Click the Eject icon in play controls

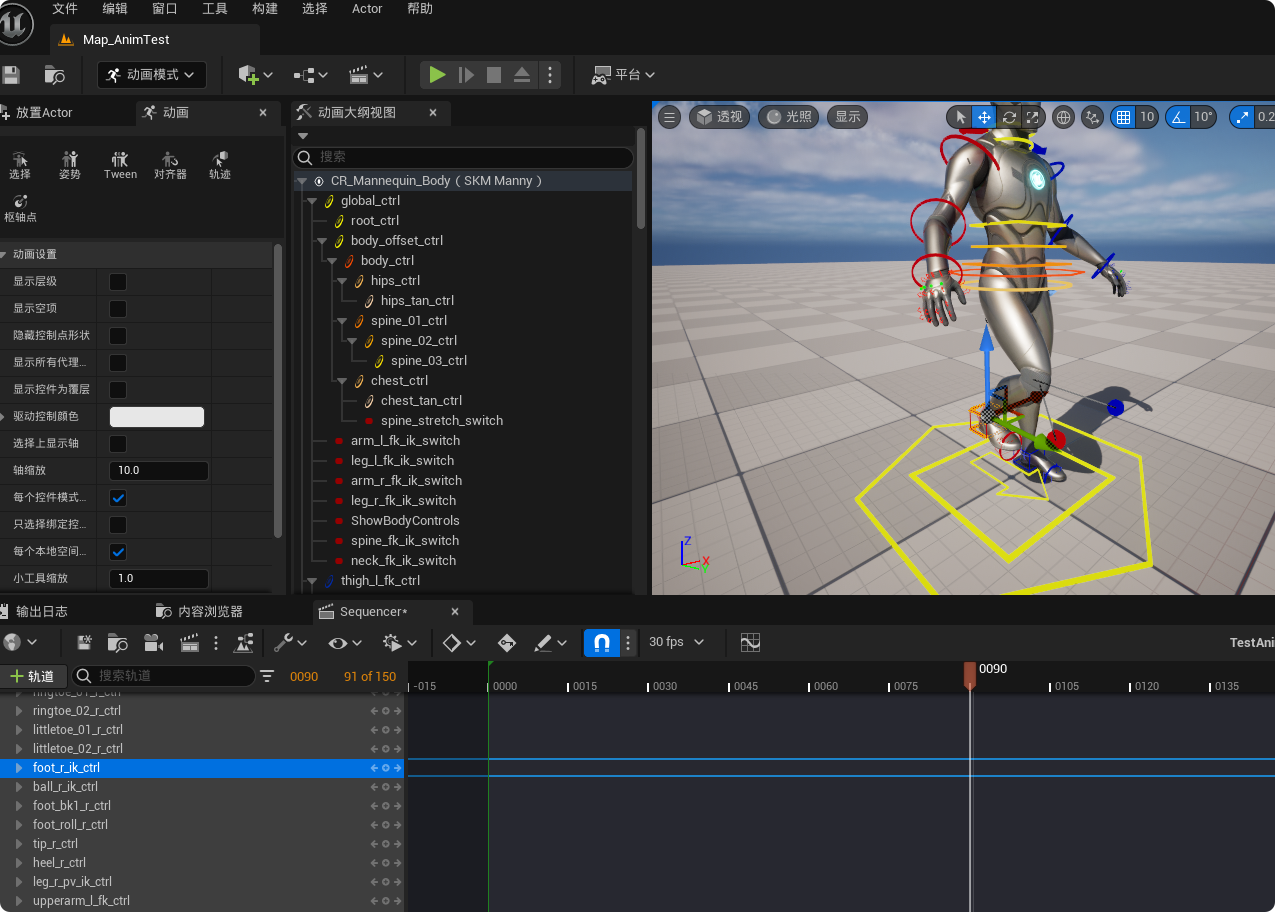(x=522, y=75)
